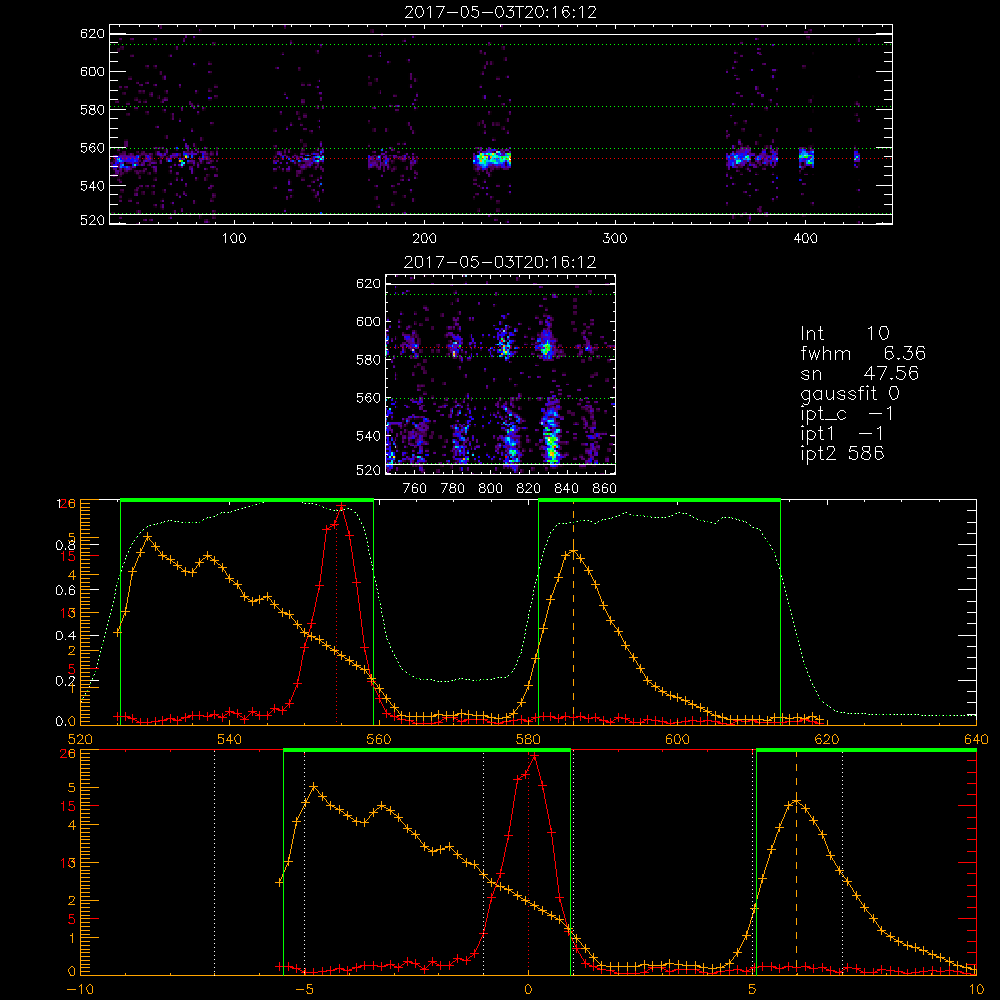The width and height of the screenshot is (1000, 1000).
Task: Click y-axis label 0.6 on profile plot
Action: 66,590
